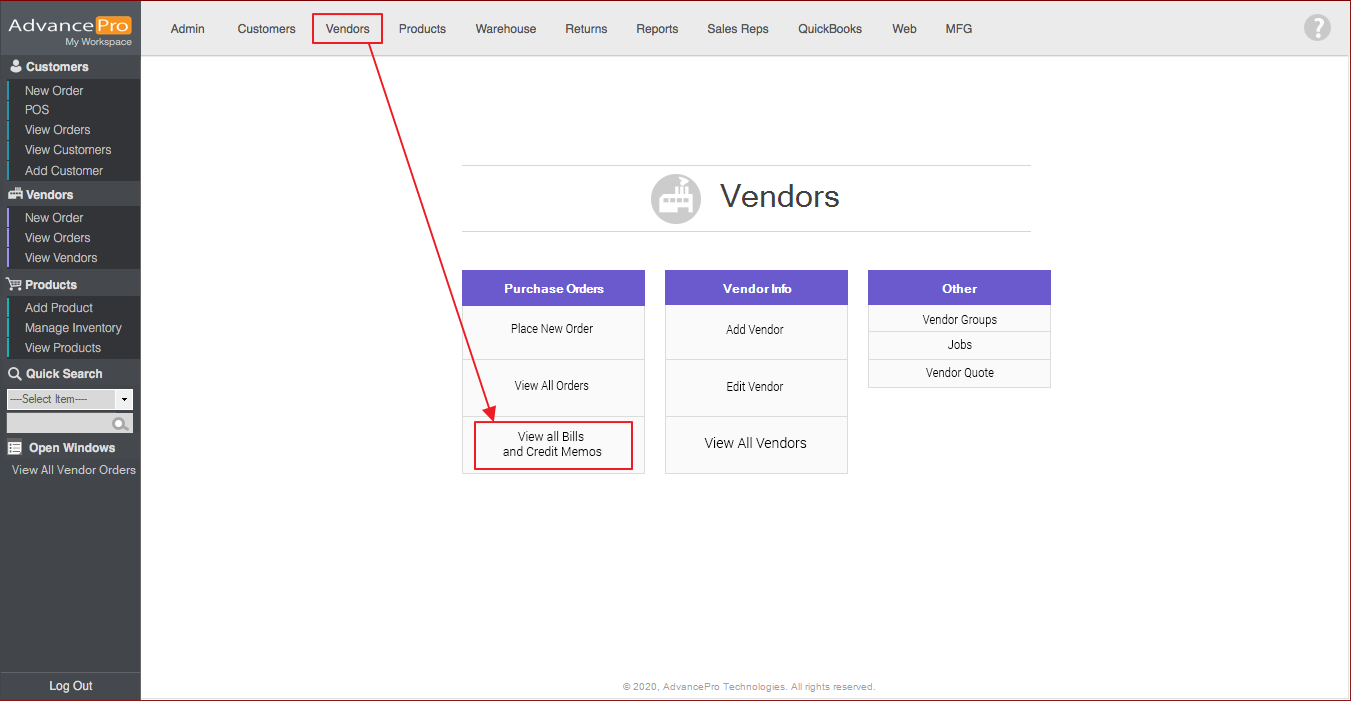Click Log Out at the sidebar bottom
The height and width of the screenshot is (701, 1351).
[70, 686]
